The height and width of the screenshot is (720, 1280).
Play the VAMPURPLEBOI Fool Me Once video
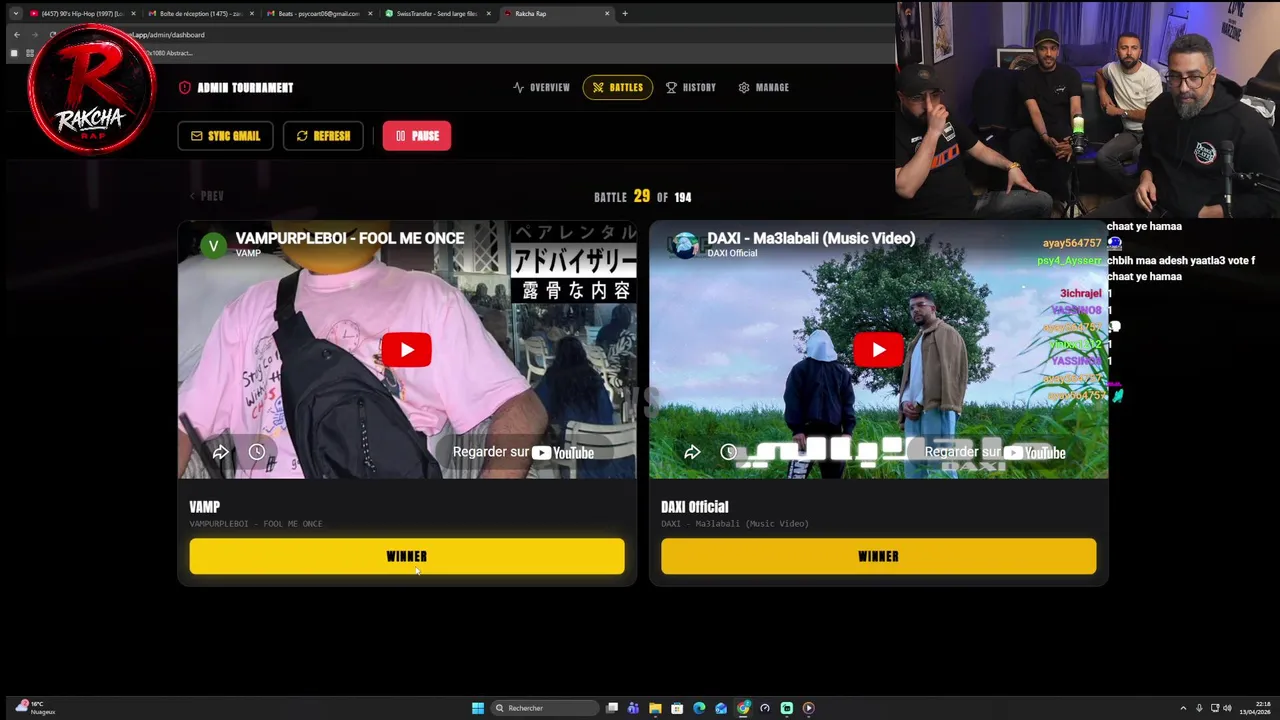point(406,350)
